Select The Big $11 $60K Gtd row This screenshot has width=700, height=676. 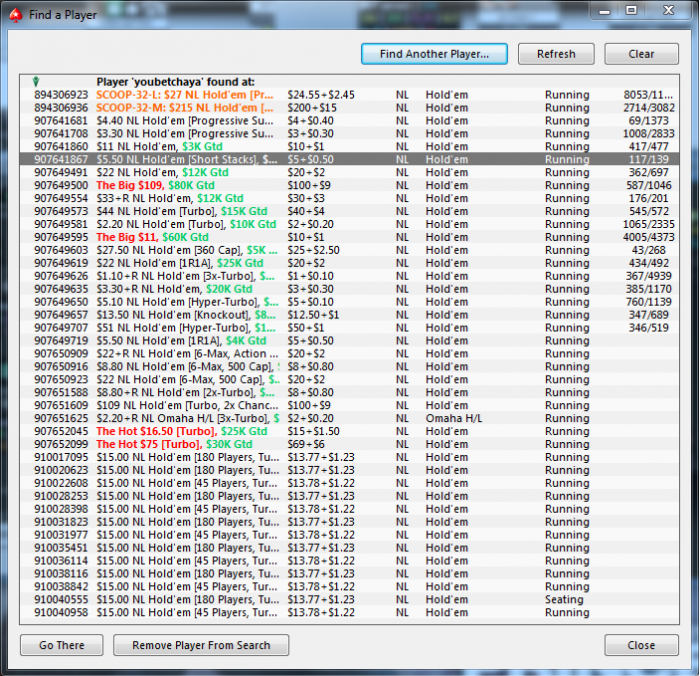[x=350, y=237]
